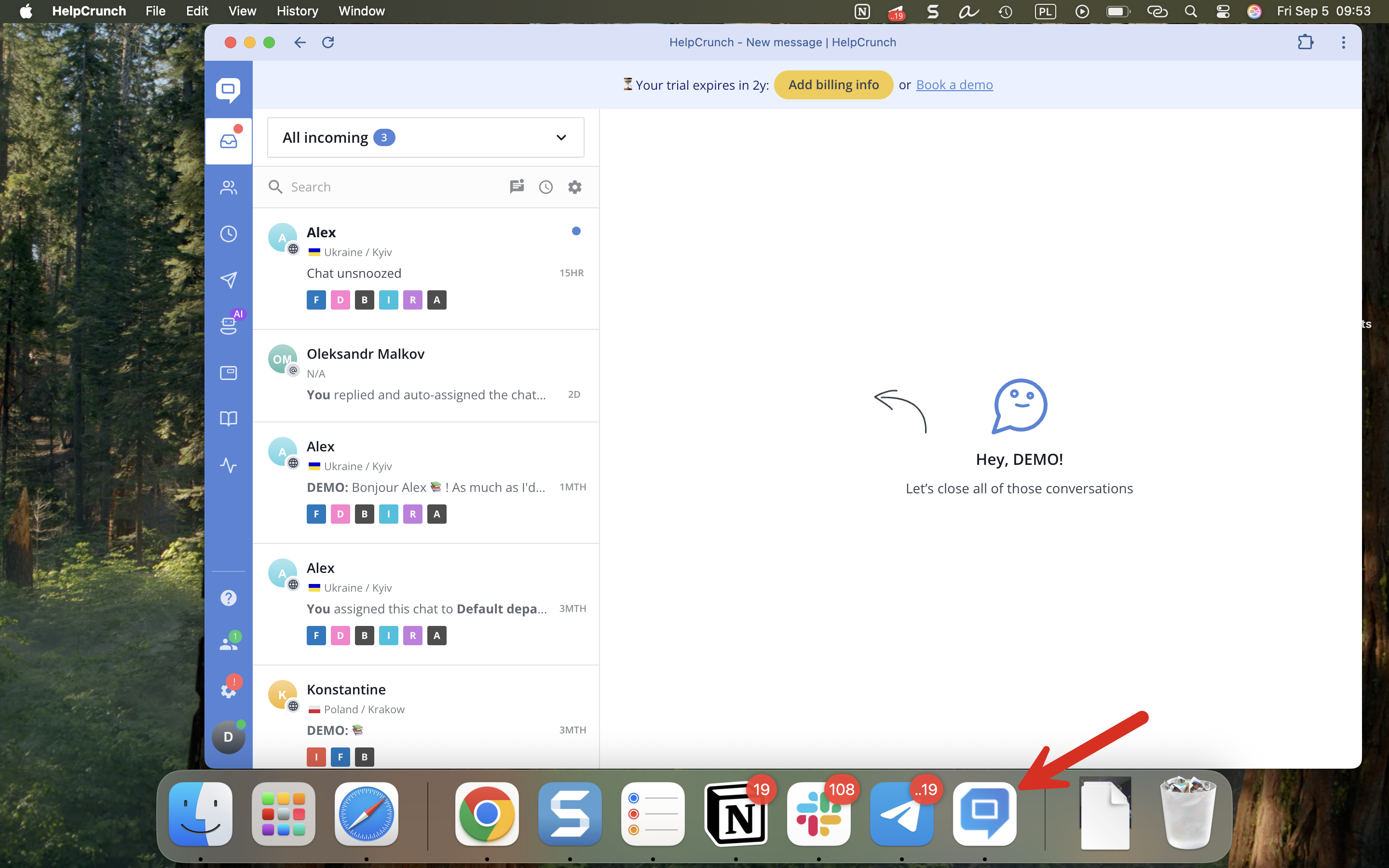Open Reminders from the Dock
Screen dimensions: 1389x868
[653, 814]
